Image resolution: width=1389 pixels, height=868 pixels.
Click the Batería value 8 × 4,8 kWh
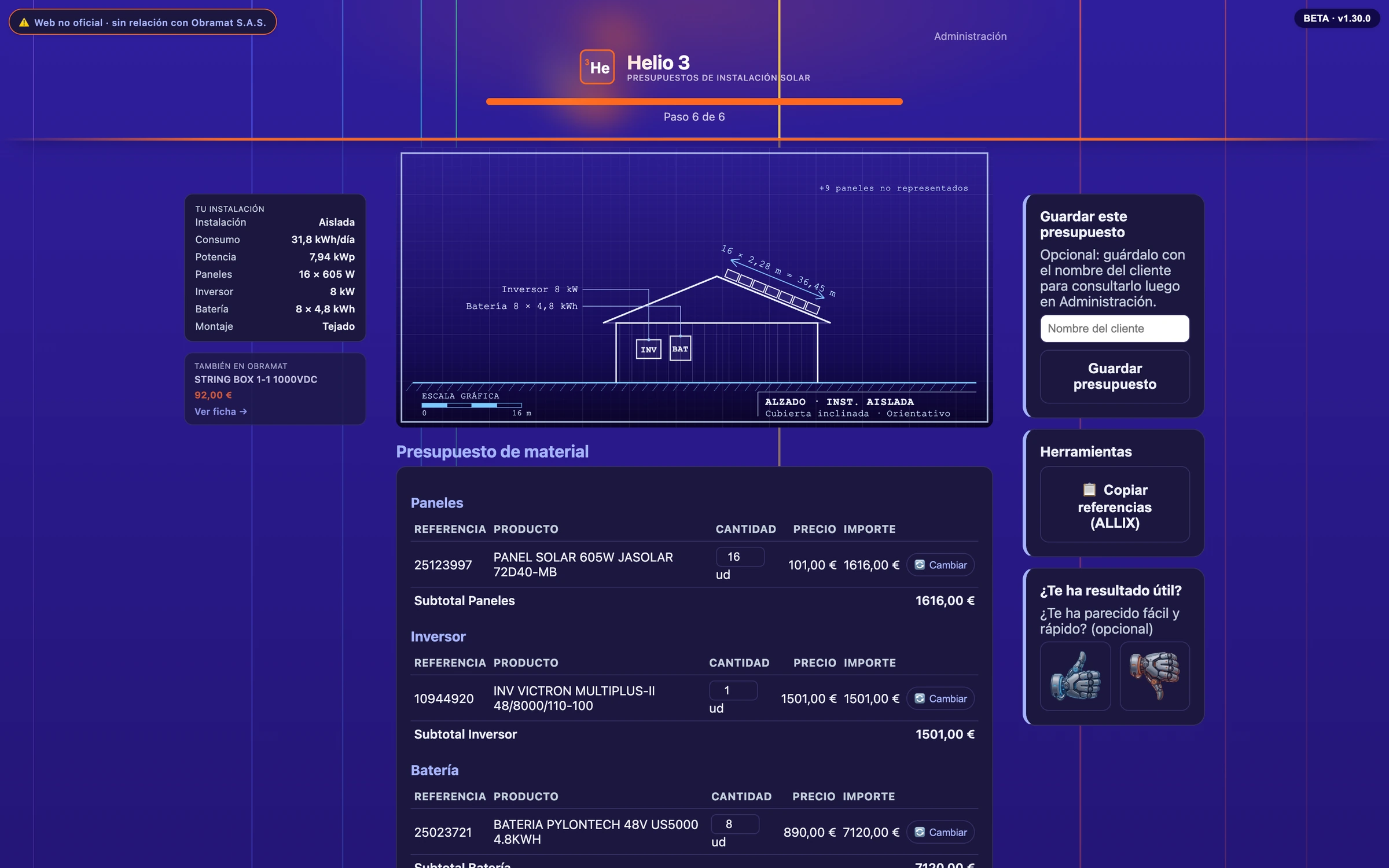pyautogui.click(x=325, y=309)
